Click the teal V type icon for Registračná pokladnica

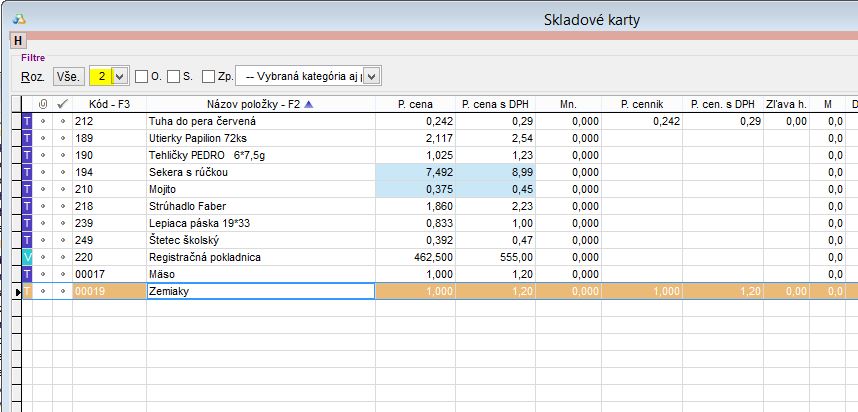[x=28, y=257]
